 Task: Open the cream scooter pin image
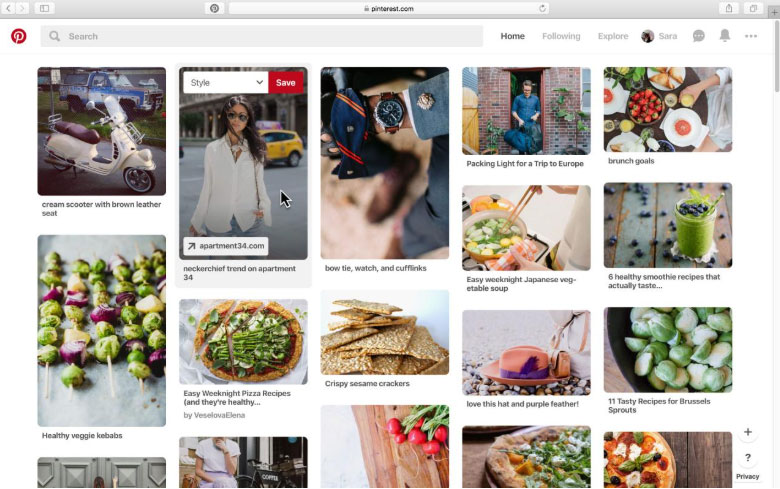[x=101, y=131]
